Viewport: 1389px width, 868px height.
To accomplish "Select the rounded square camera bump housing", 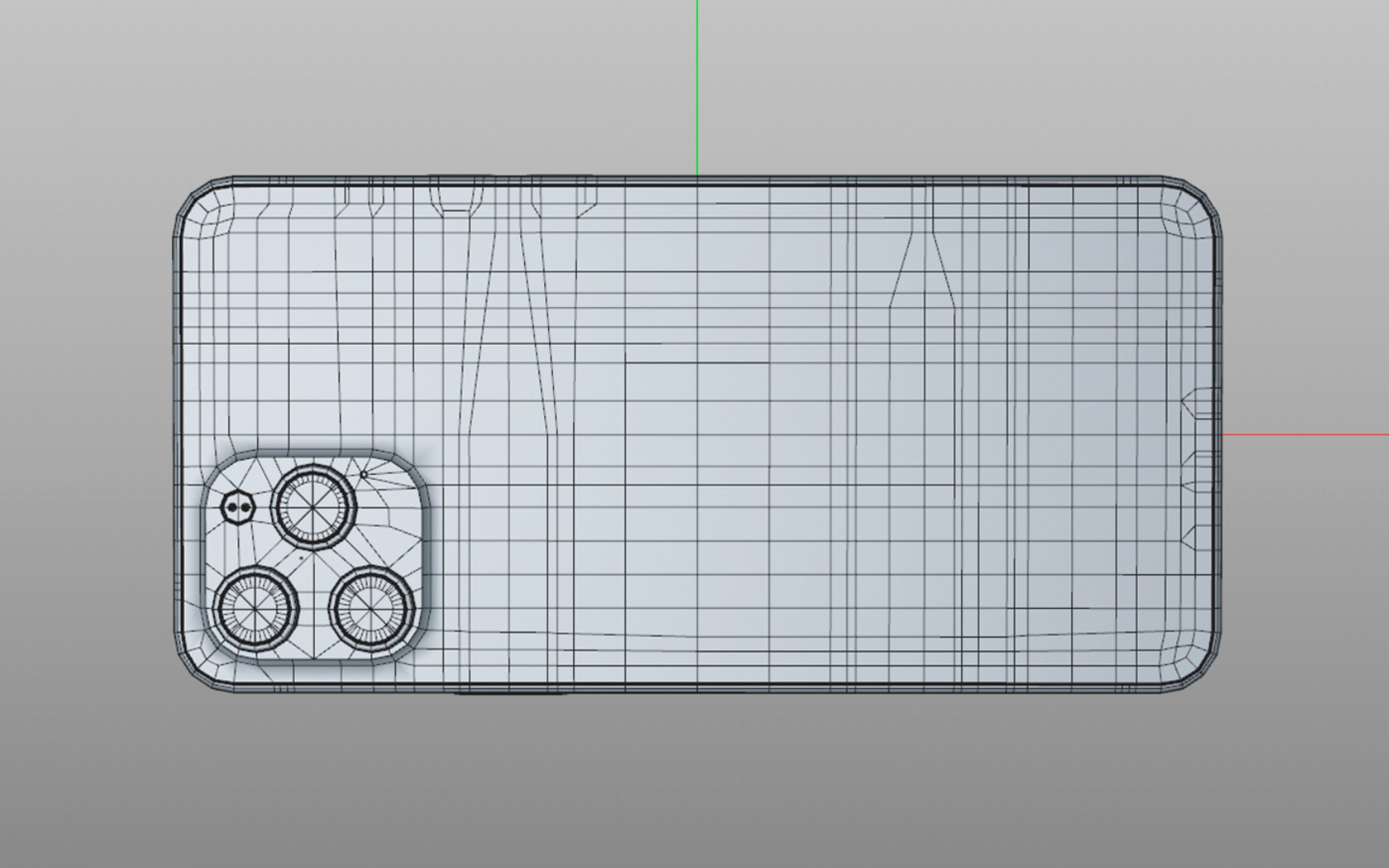I will [314, 557].
